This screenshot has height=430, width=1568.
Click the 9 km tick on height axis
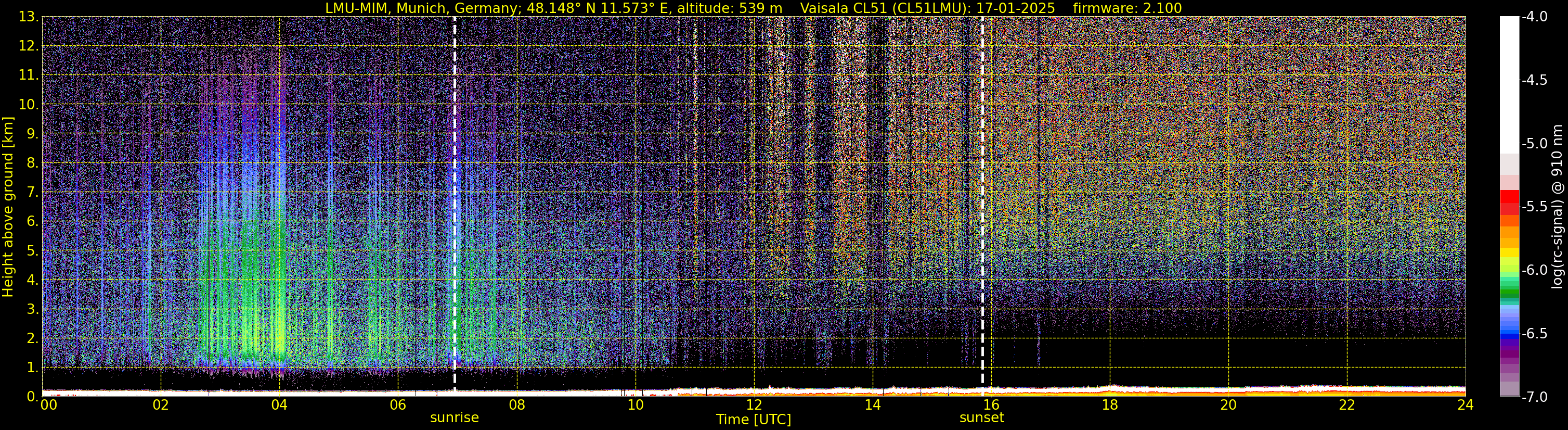coord(33,134)
